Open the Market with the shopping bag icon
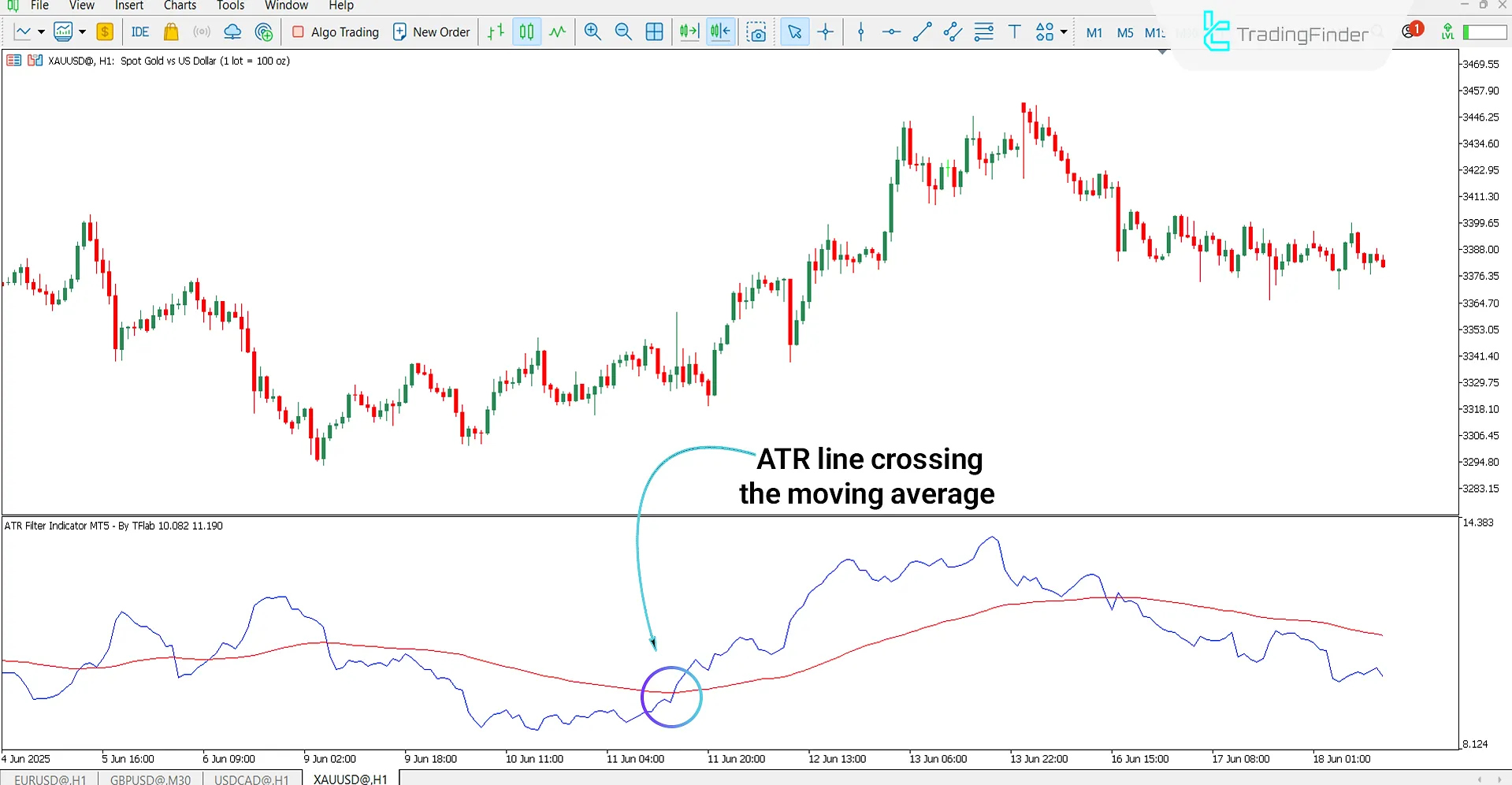Viewport: 1512px width, 785px height. click(x=170, y=32)
